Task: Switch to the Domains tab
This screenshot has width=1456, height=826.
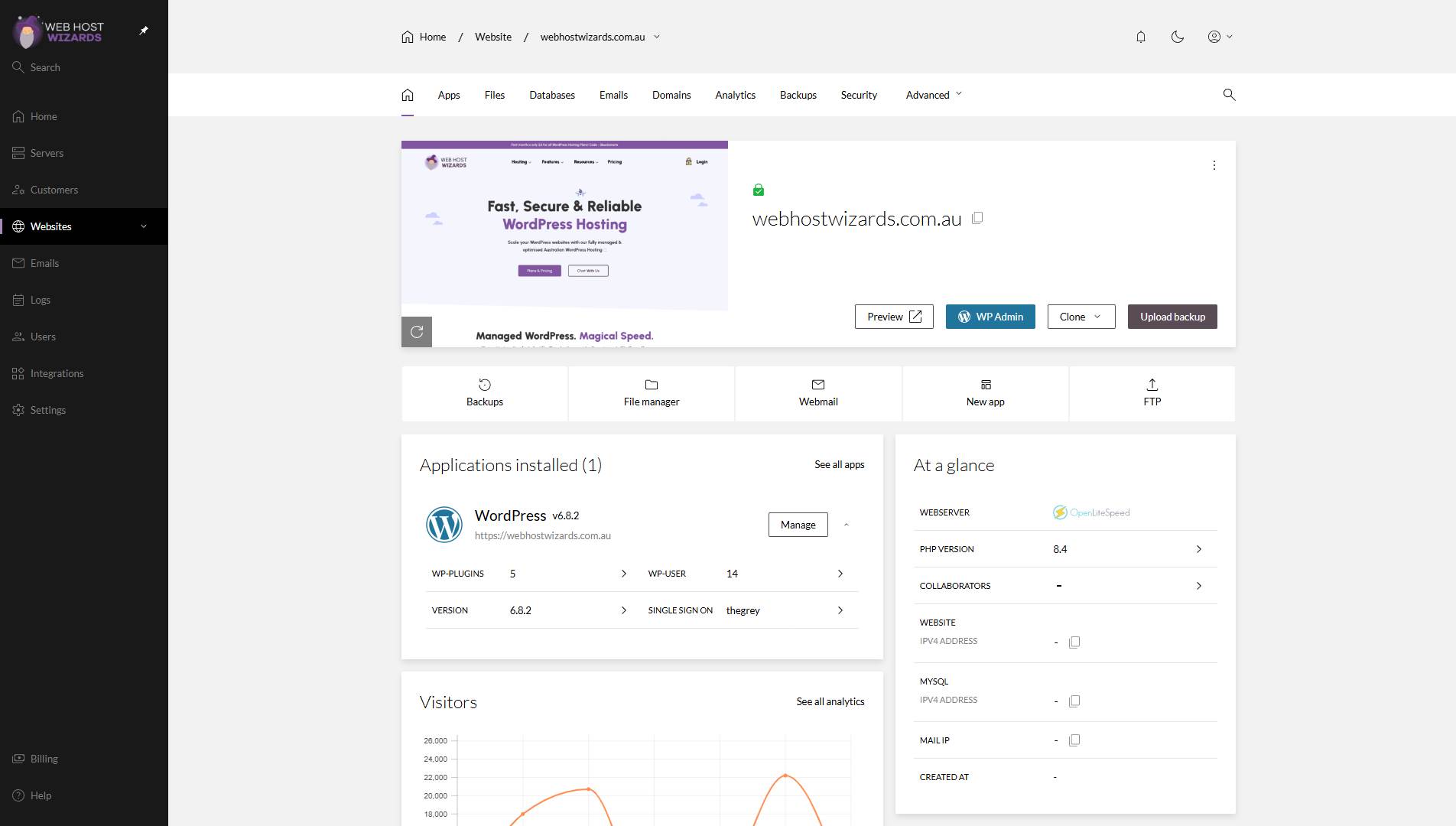Action: pos(671,95)
